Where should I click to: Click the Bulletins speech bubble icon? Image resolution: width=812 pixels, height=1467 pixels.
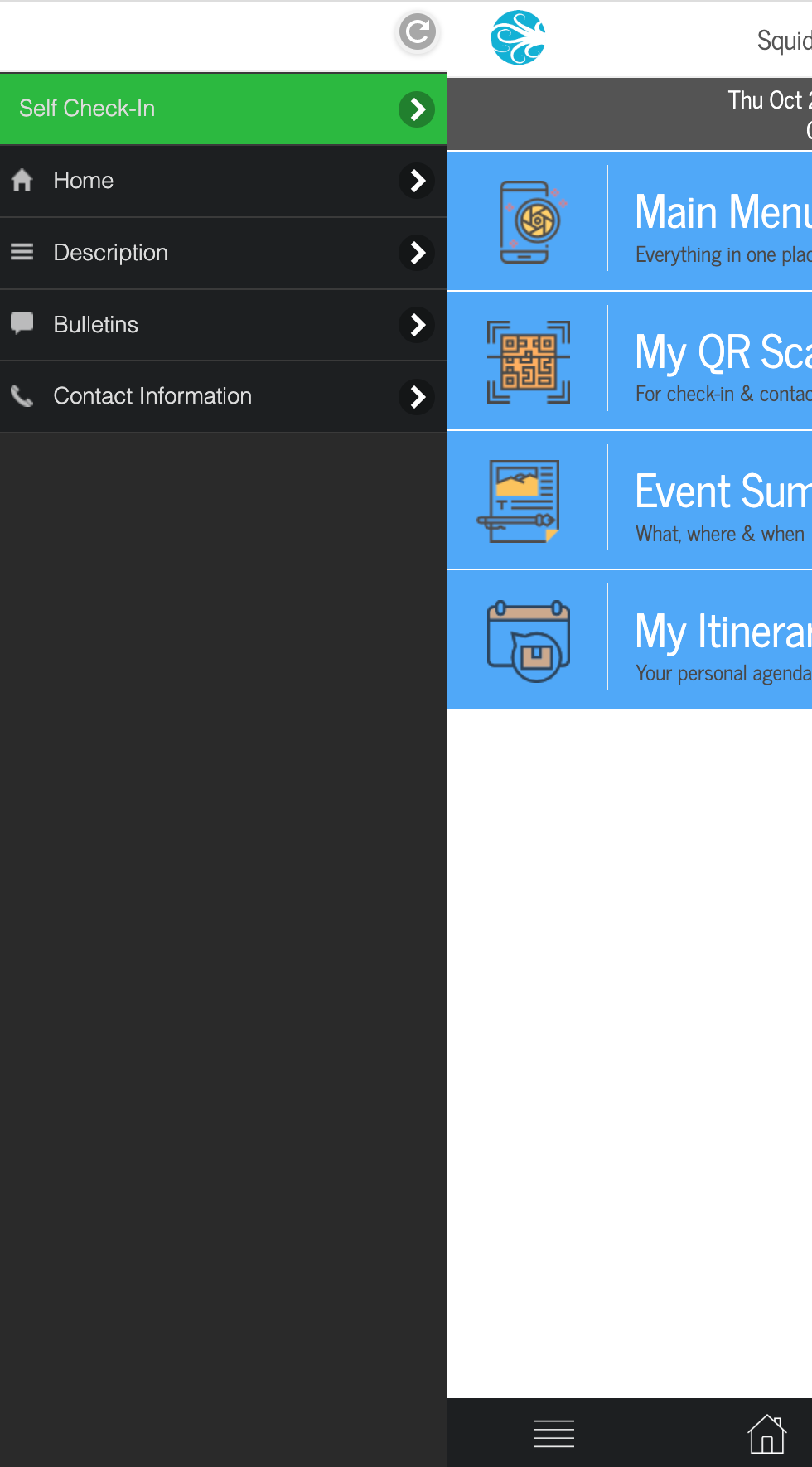point(22,324)
